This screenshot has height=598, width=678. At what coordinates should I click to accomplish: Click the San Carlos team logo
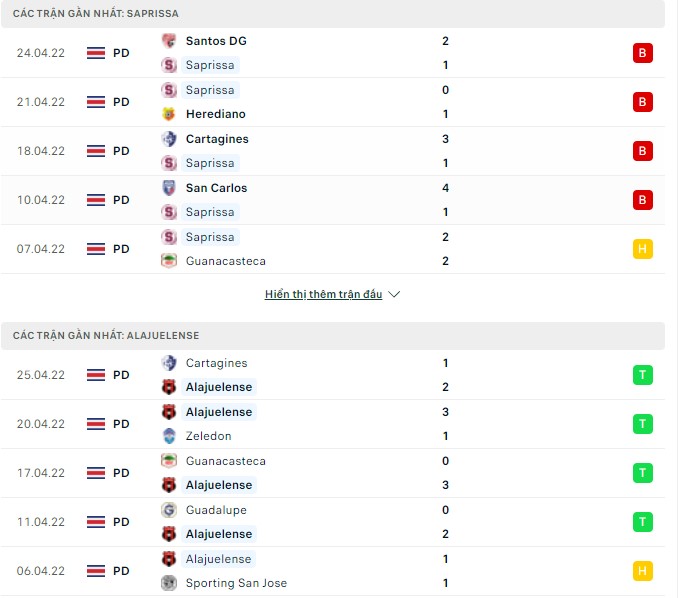(x=169, y=188)
